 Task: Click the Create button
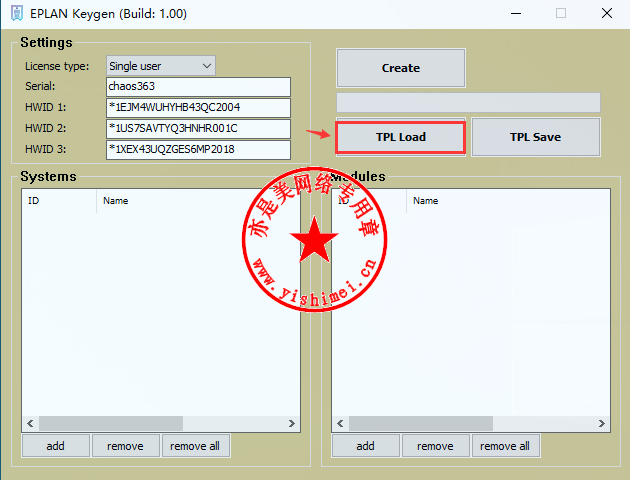point(401,68)
